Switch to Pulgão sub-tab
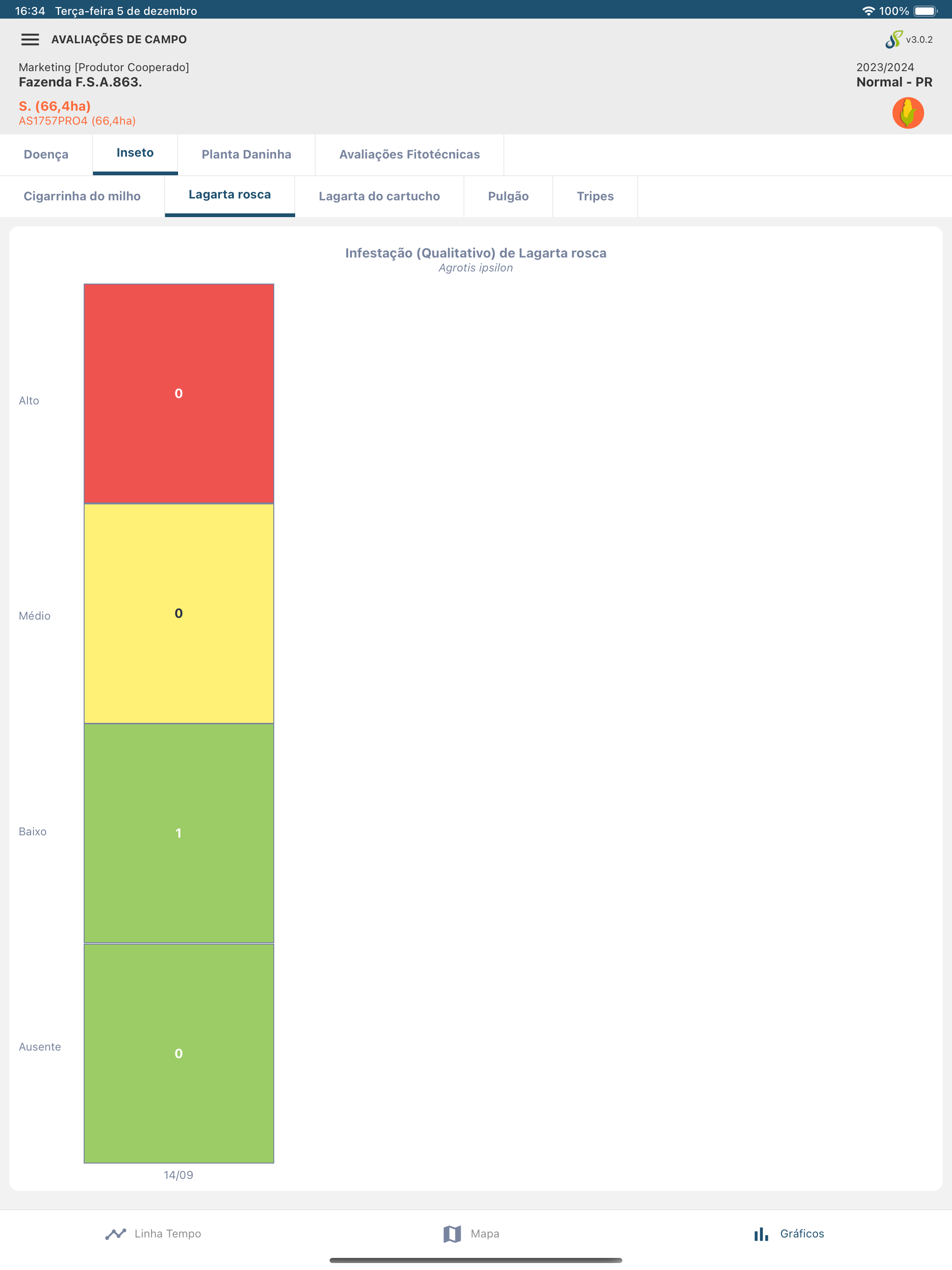Screen dimensions: 952x1270 pos(508,196)
